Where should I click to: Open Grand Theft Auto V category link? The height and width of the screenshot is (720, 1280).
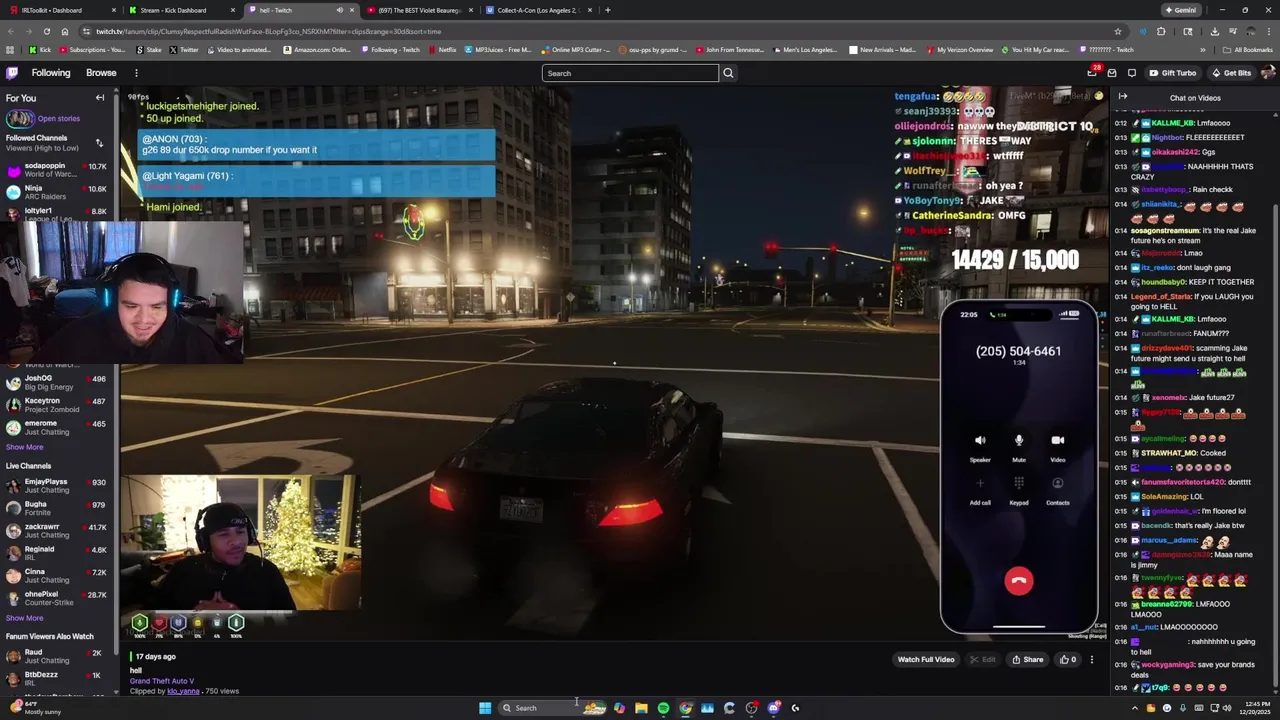pyautogui.click(x=162, y=681)
